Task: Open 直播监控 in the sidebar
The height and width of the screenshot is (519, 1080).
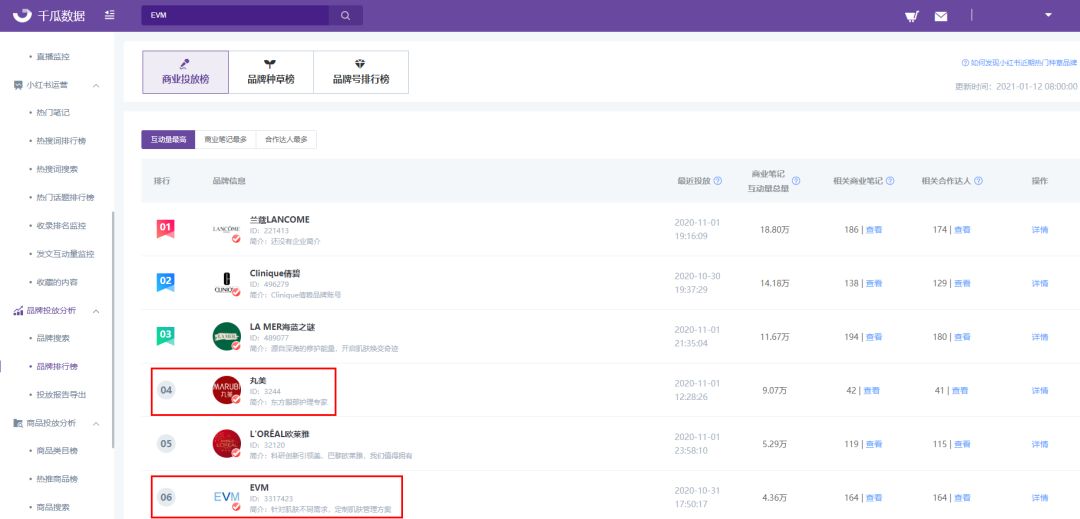Action: coord(53,56)
